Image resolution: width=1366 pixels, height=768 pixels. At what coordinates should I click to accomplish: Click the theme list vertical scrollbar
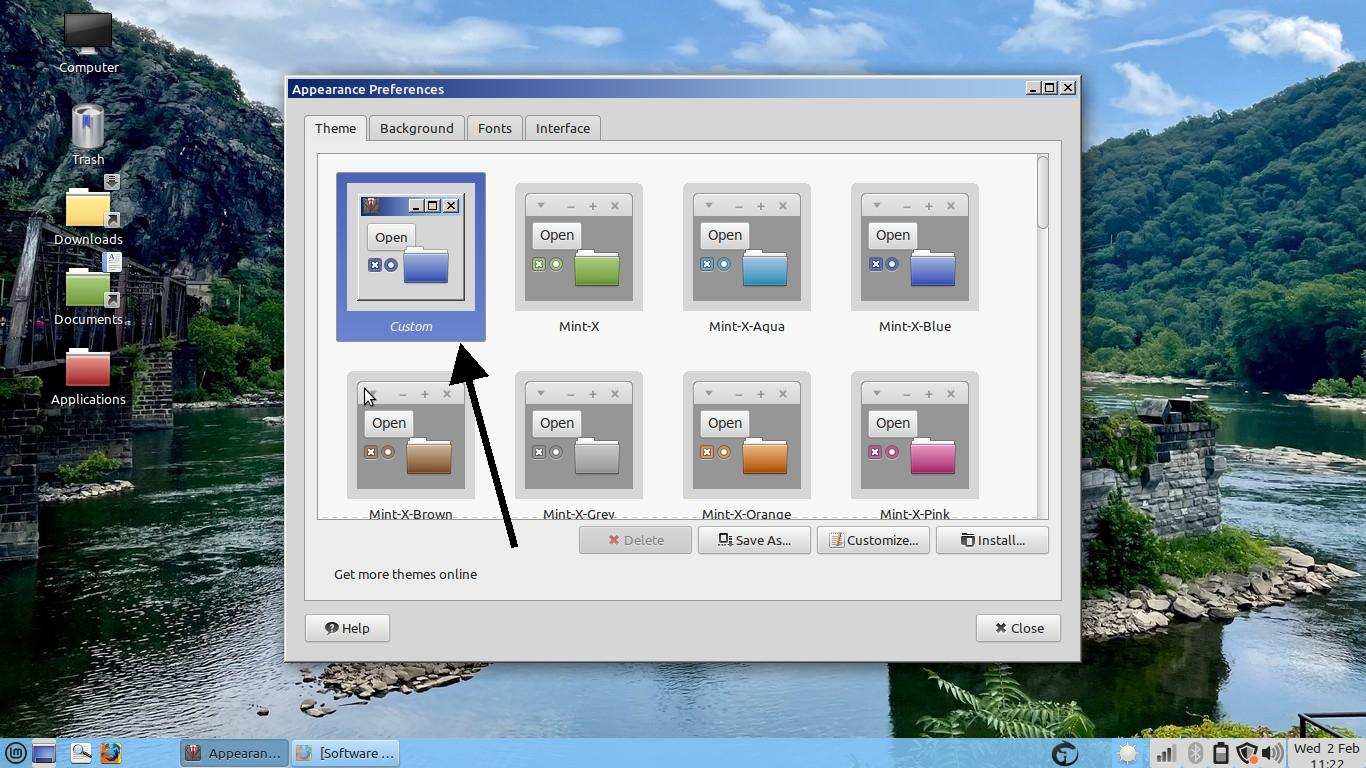coord(1043,193)
